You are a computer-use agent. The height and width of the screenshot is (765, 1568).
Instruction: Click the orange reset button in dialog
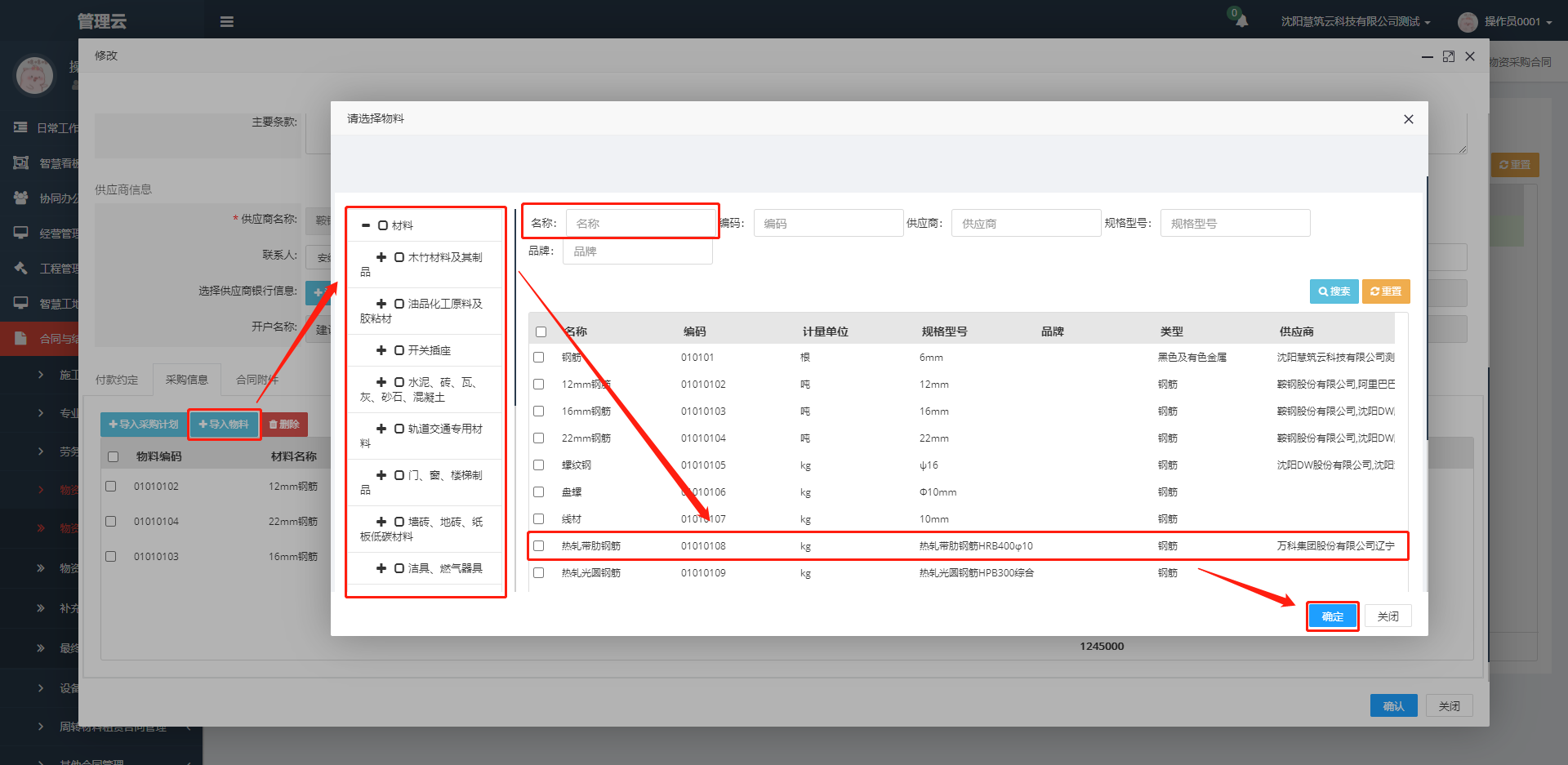point(1386,291)
